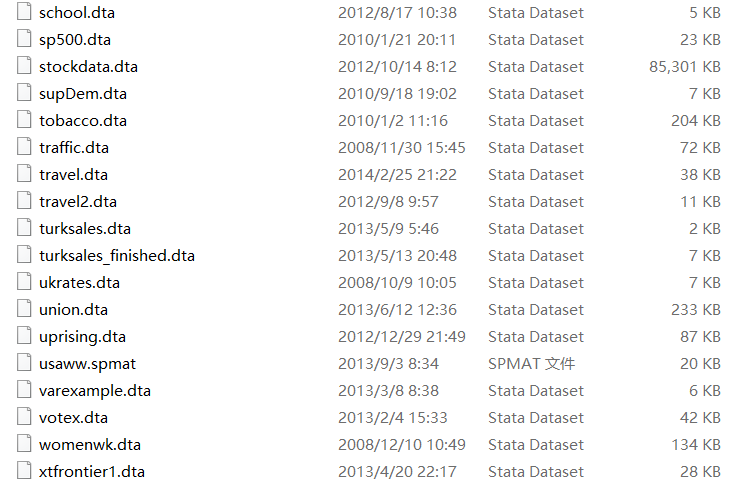Click the school.dta file icon
Image resolution: width=734 pixels, height=485 pixels.
pos(25,13)
